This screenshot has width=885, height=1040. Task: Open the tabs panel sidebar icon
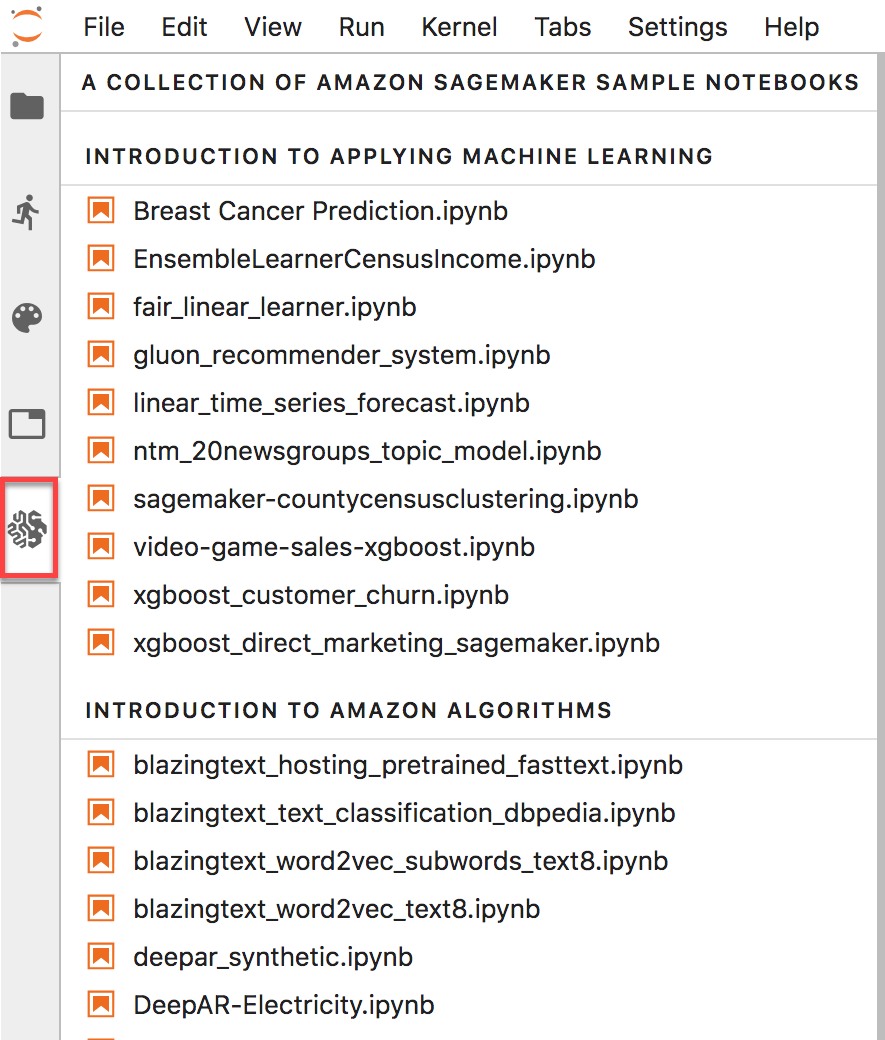point(28,424)
